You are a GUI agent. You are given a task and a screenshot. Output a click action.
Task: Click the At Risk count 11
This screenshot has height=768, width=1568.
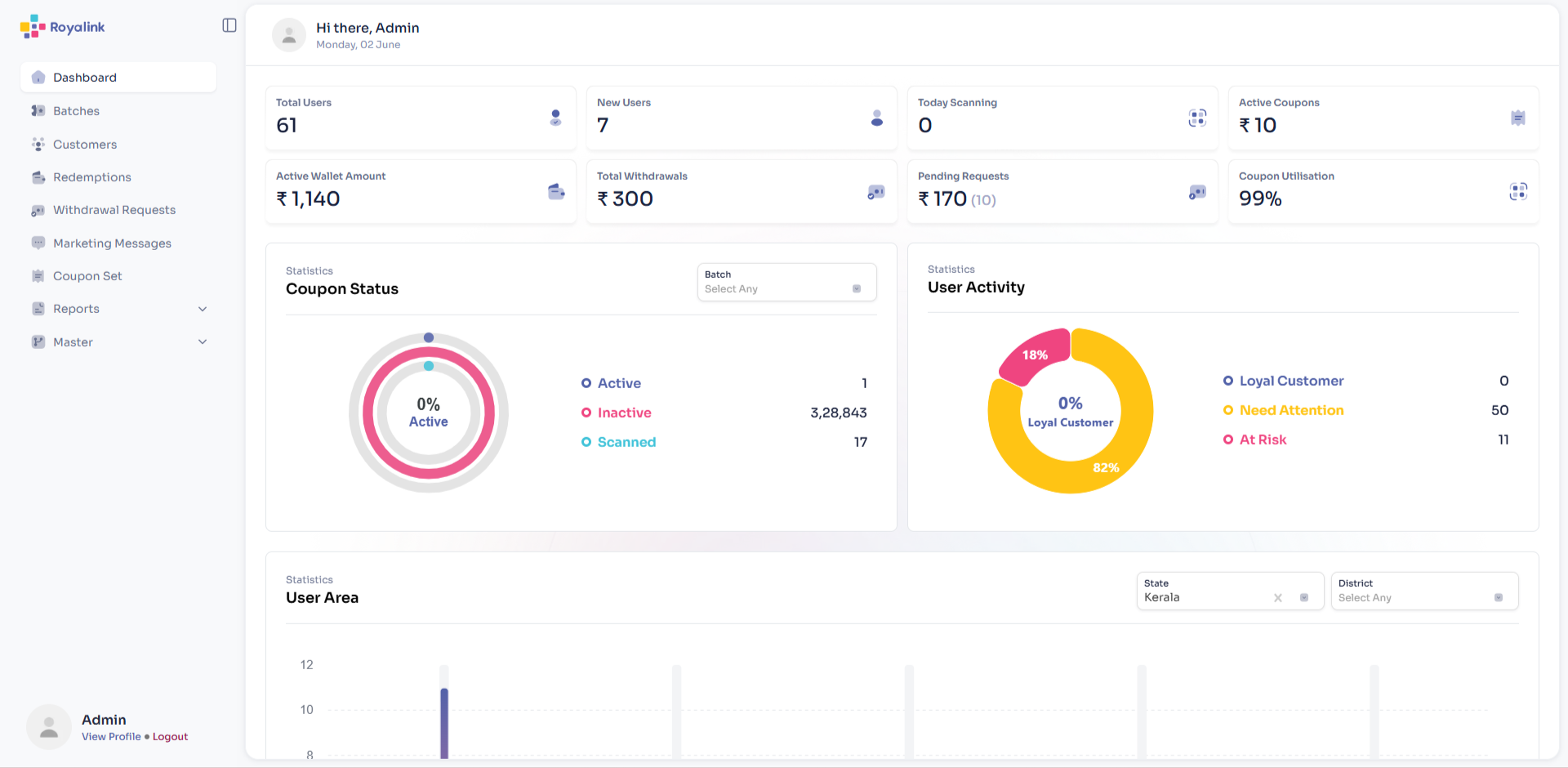point(1503,440)
